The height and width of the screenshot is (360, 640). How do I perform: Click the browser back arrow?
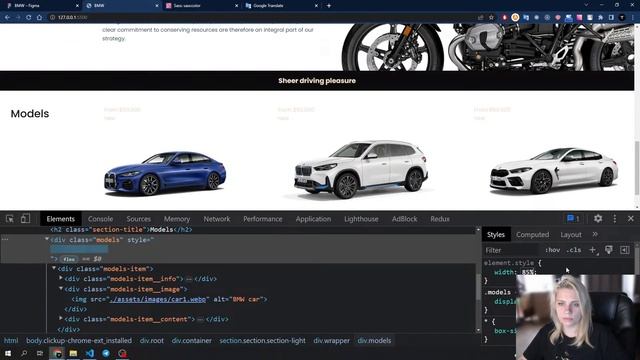pyautogui.click(x=7, y=18)
